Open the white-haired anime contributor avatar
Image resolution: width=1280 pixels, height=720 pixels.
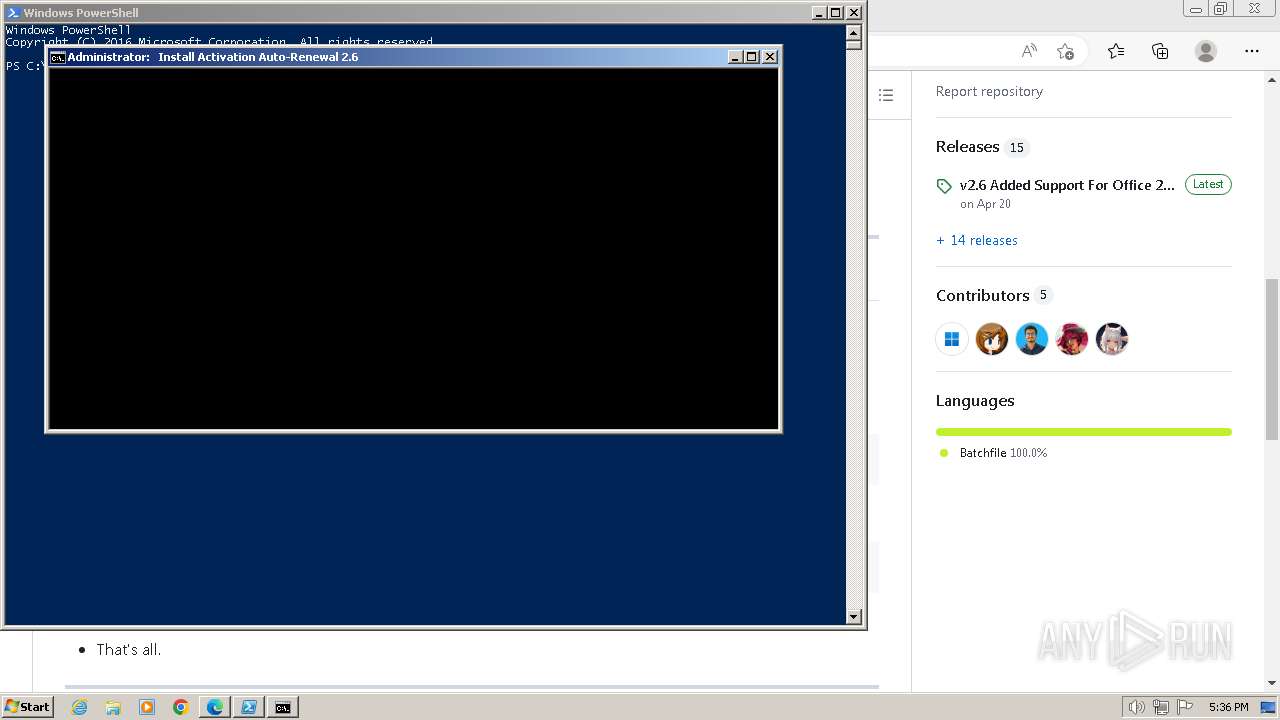[x=1112, y=339]
